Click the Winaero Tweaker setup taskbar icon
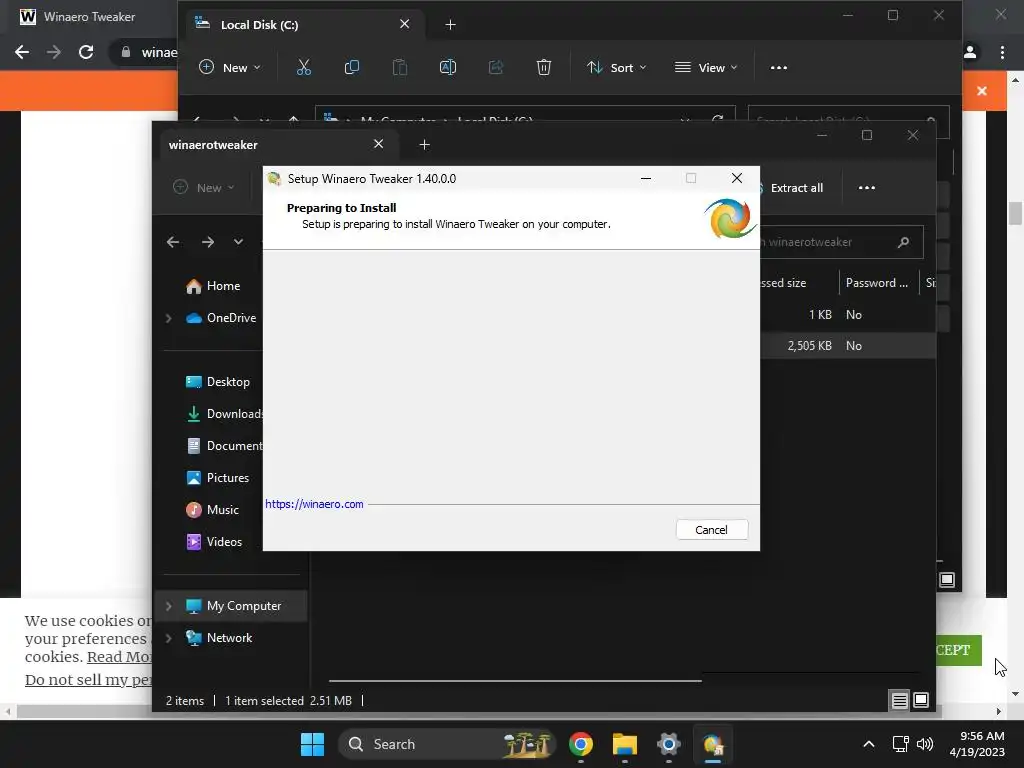The image size is (1024, 768). (x=712, y=744)
